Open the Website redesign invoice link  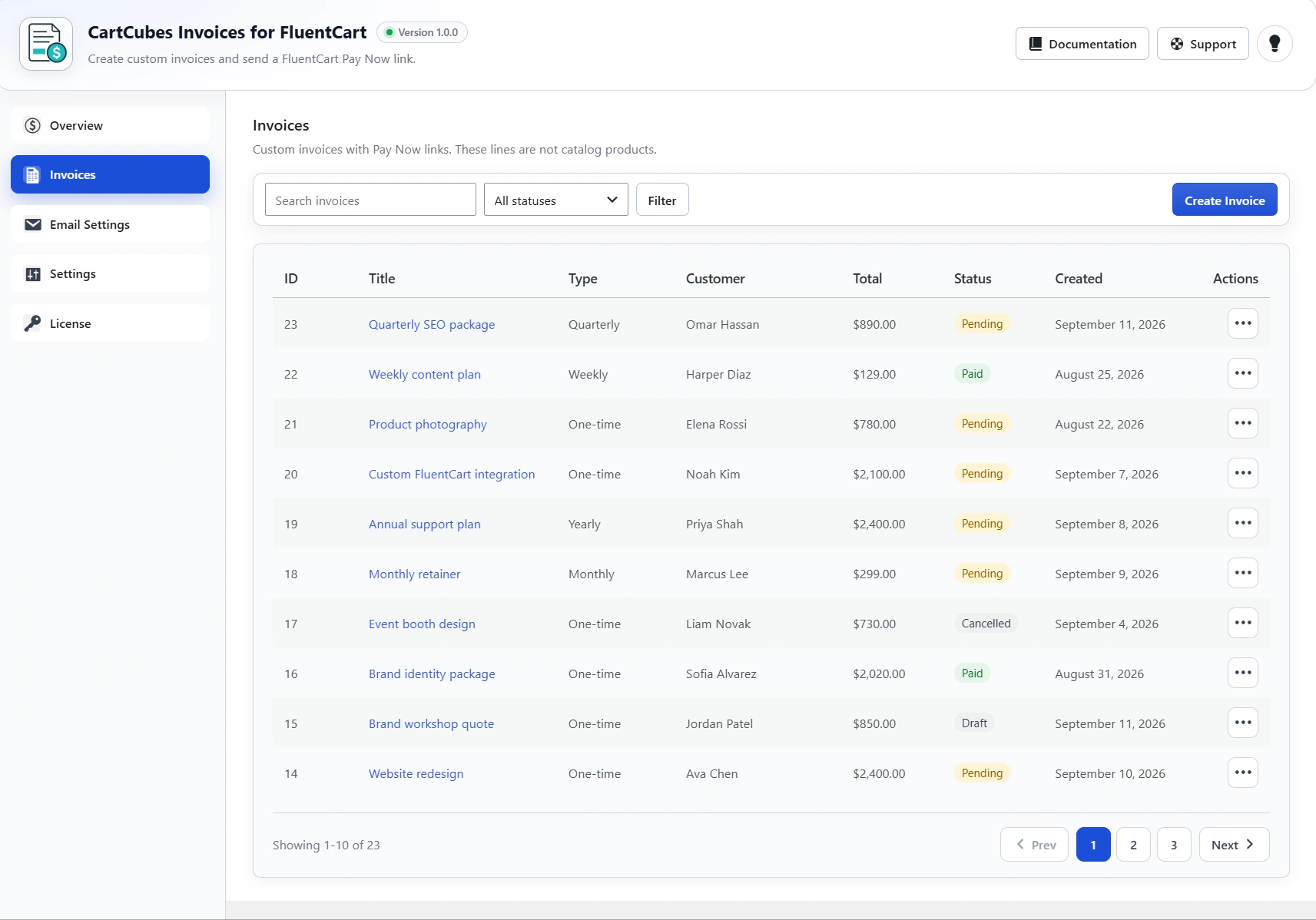(416, 773)
